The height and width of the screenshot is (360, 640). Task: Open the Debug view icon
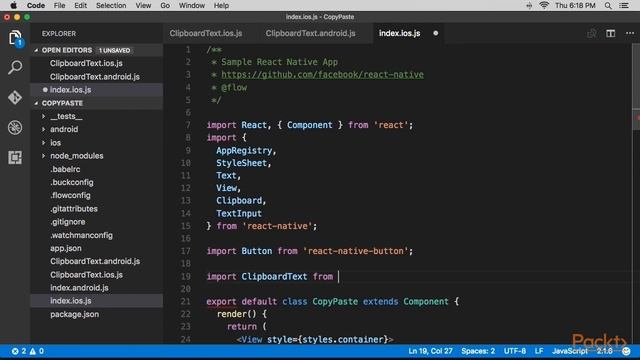point(15,127)
